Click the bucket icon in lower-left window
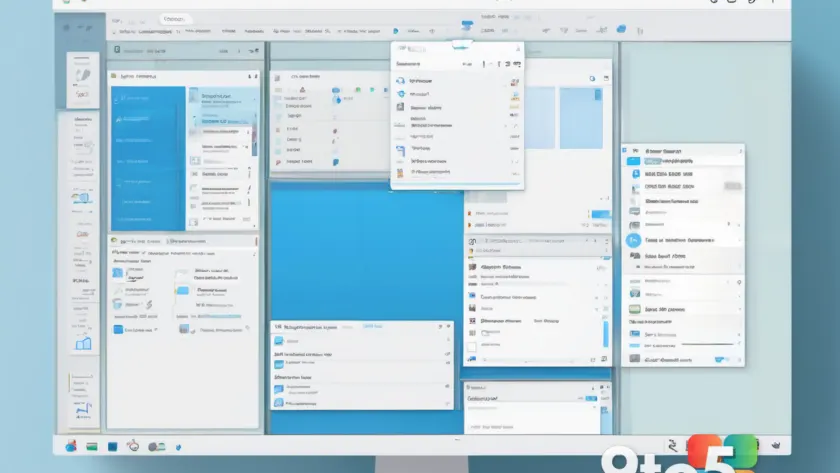Screen dimensions: 840x473 (117, 304)
